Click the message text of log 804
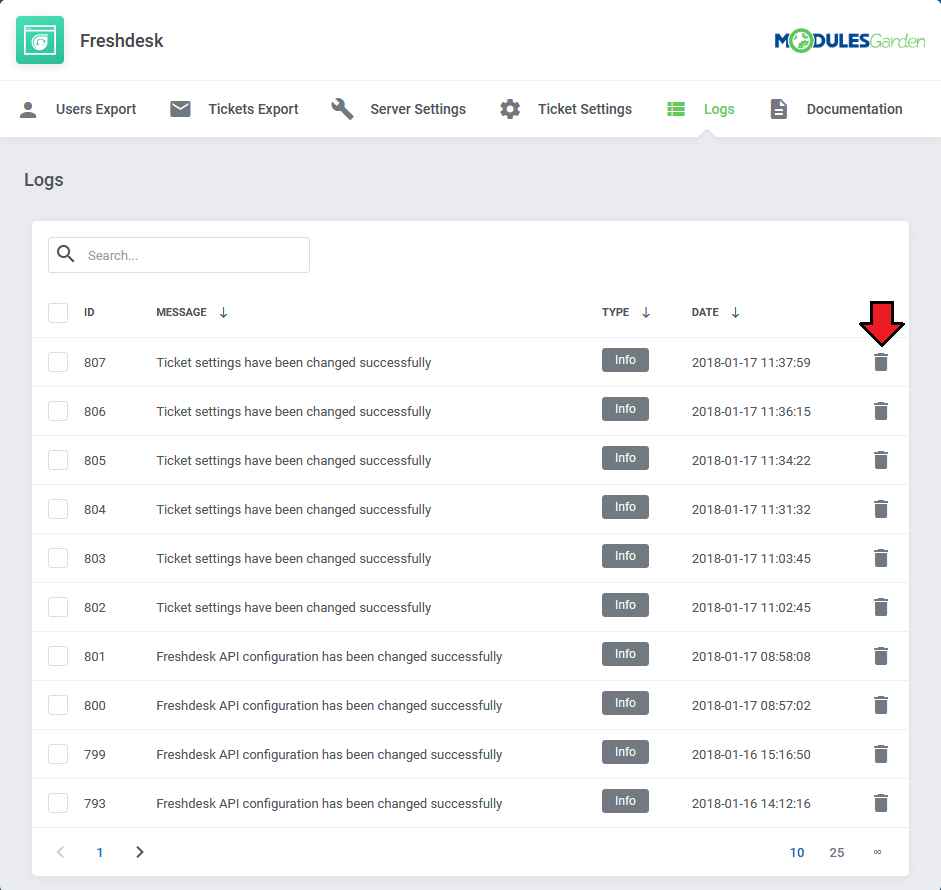The width and height of the screenshot is (941, 890). click(293, 510)
